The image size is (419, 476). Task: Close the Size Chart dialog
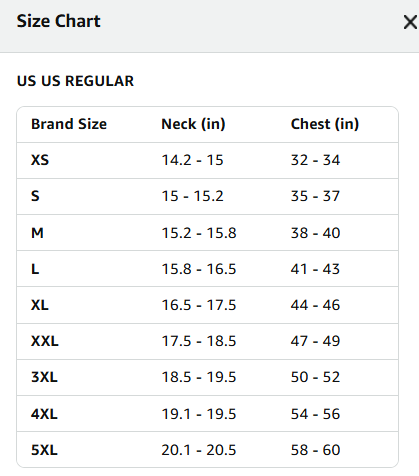tap(410, 23)
